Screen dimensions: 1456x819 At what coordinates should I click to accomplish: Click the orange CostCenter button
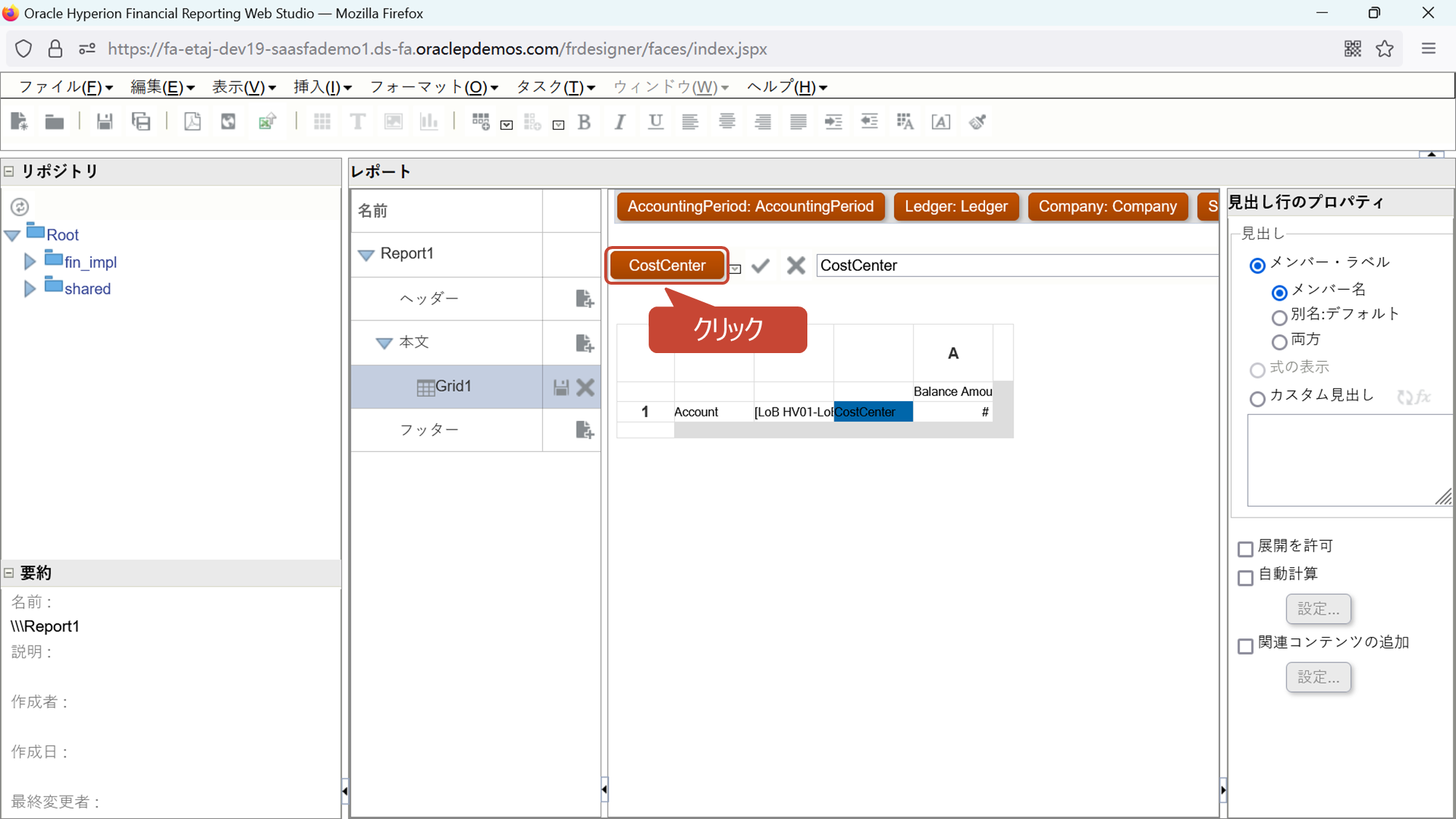pyautogui.click(x=667, y=266)
